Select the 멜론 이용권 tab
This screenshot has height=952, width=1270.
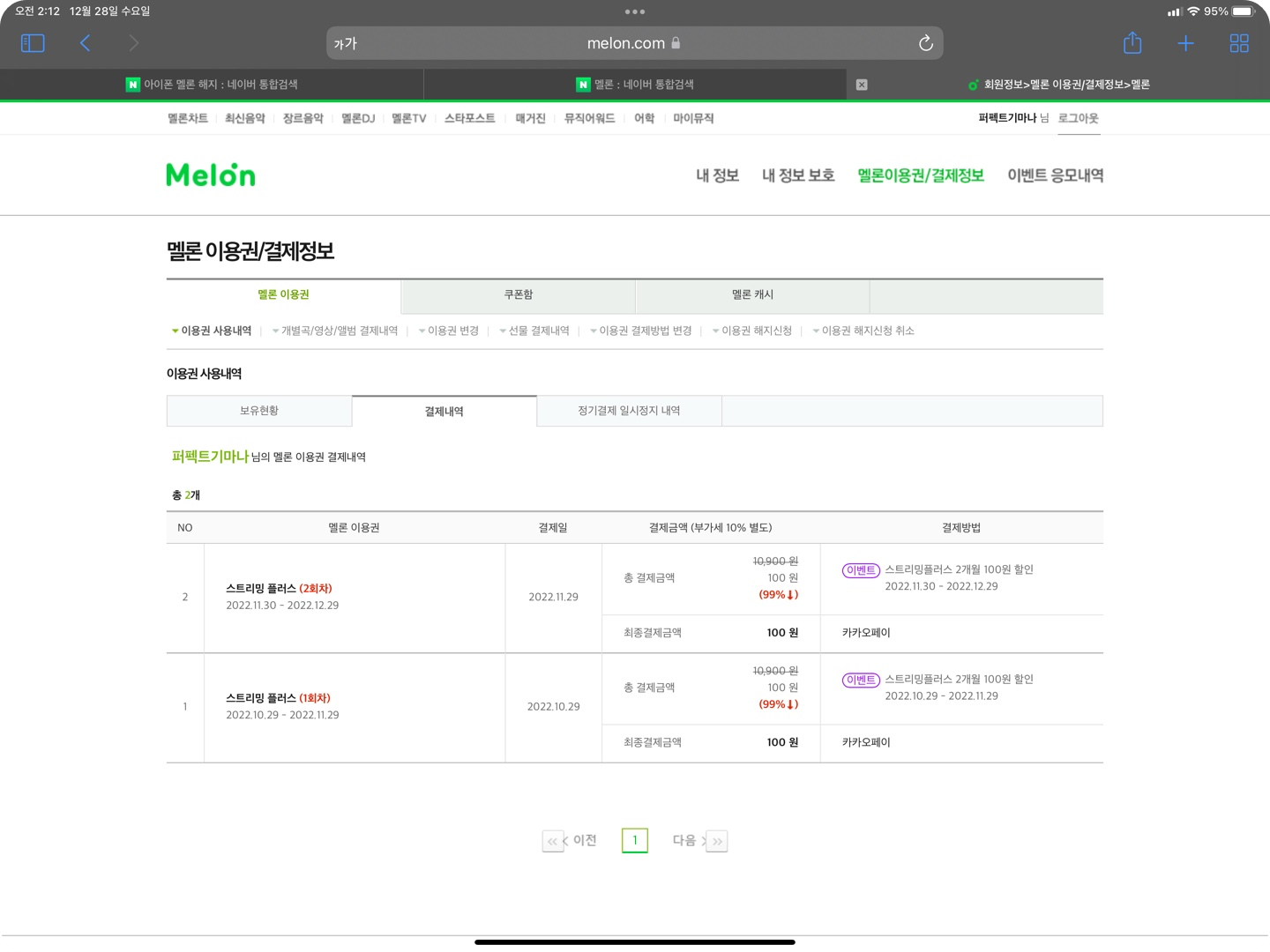point(283,295)
